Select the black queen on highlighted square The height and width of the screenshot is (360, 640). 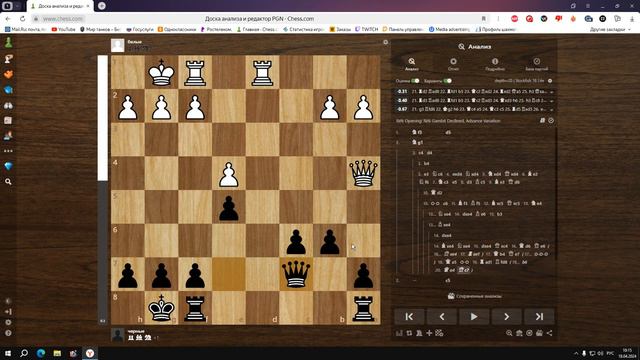point(296,274)
